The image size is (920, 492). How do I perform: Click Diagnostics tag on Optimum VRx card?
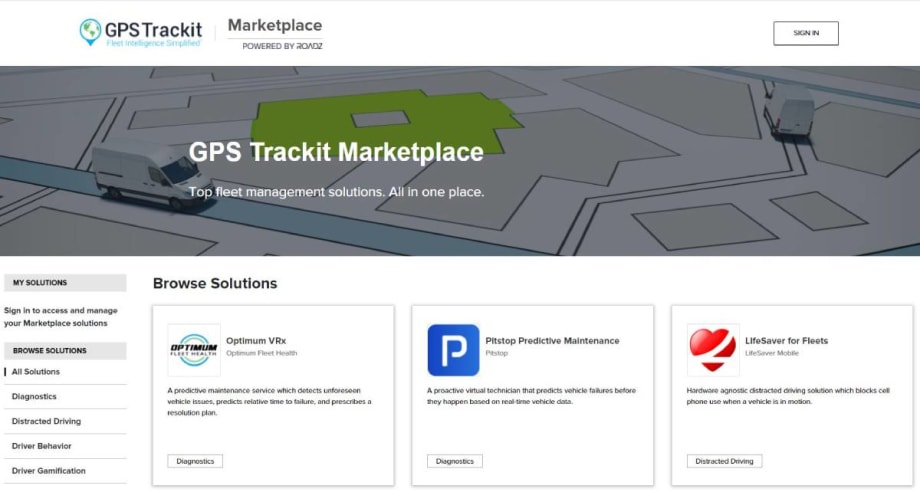195,462
